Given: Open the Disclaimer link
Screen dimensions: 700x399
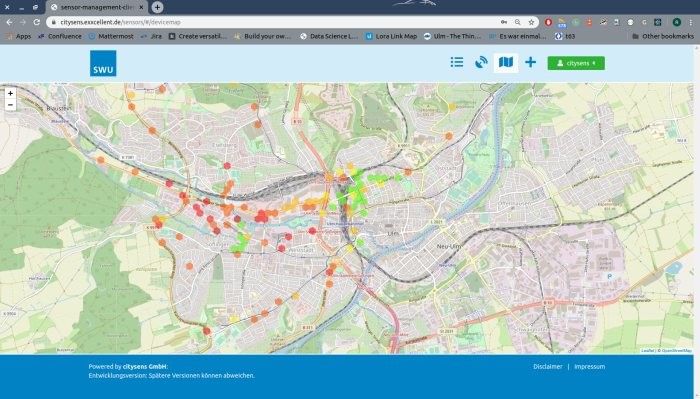Looking at the screenshot, I should pyautogui.click(x=548, y=366).
